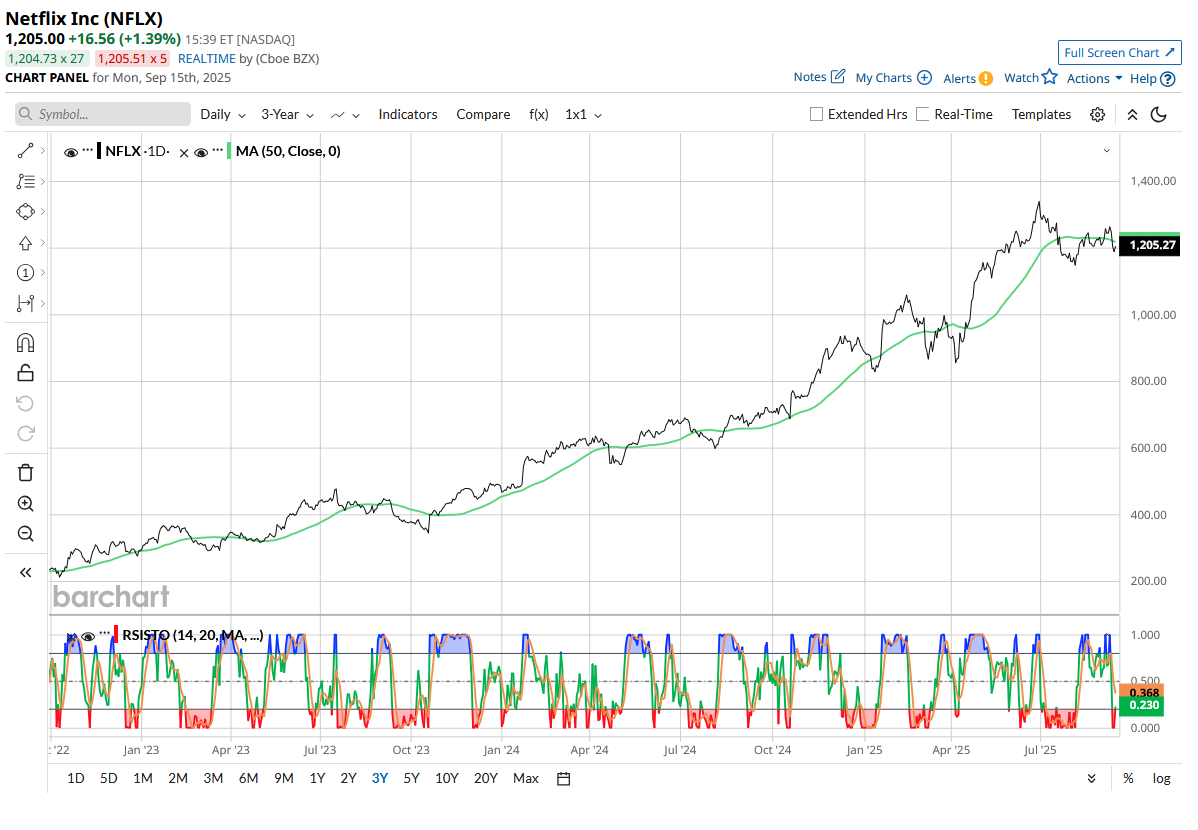Screen dimensions: 1198x830
Task: Delete drawings with the trash icon
Action: pyautogui.click(x=25, y=472)
